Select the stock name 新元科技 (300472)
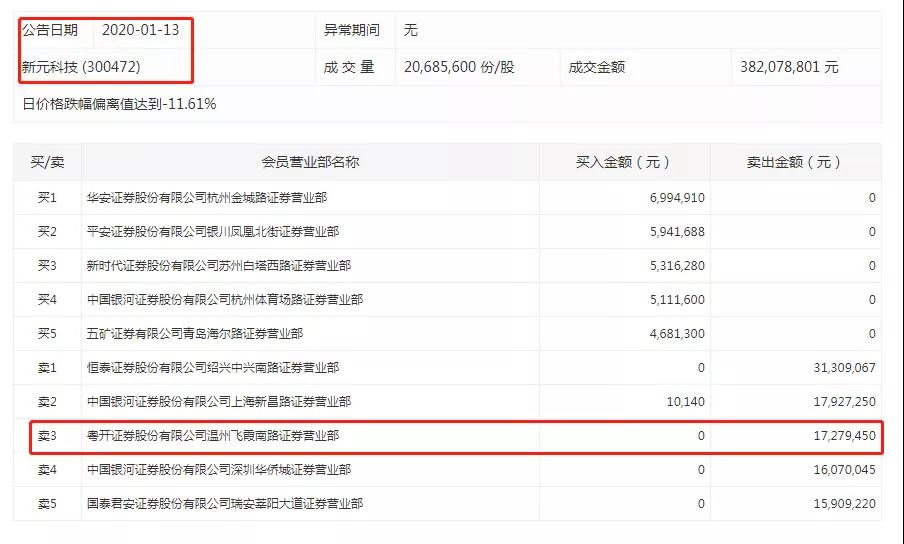904x544 pixels. coord(81,67)
